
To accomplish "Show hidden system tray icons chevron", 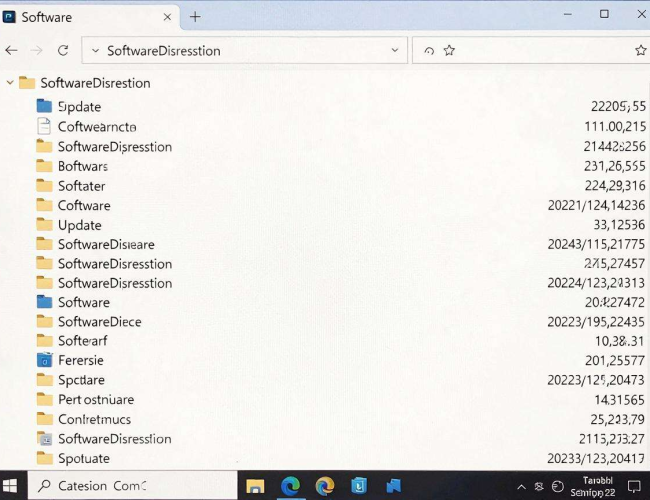I will click(x=521, y=487).
